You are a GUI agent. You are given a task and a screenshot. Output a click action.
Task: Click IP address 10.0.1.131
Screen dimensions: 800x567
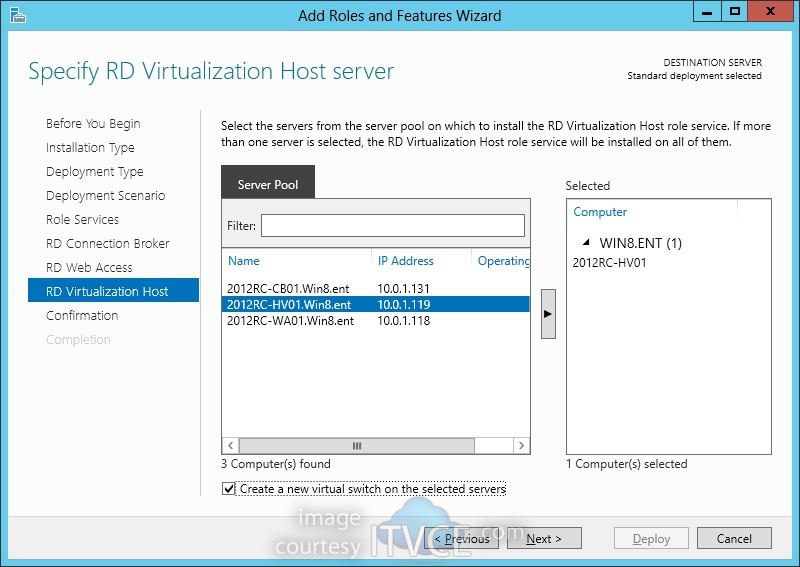click(x=404, y=288)
